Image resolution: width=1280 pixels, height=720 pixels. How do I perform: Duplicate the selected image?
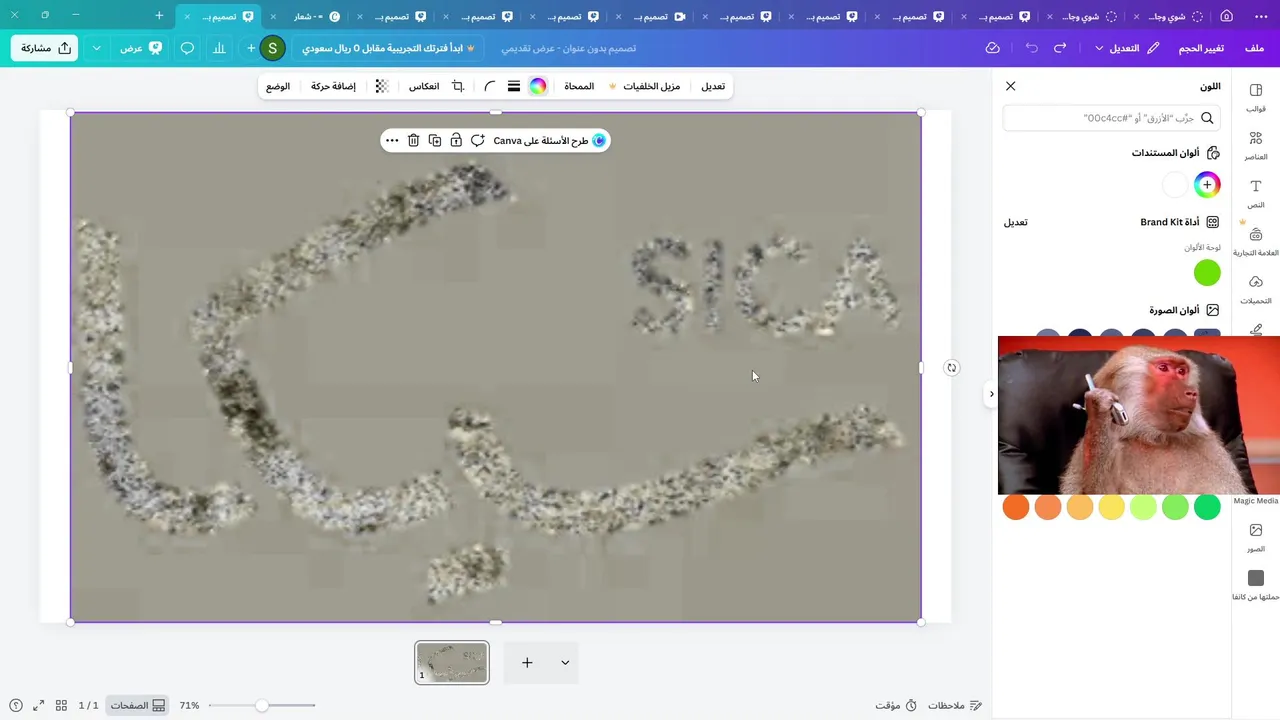point(434,141)
